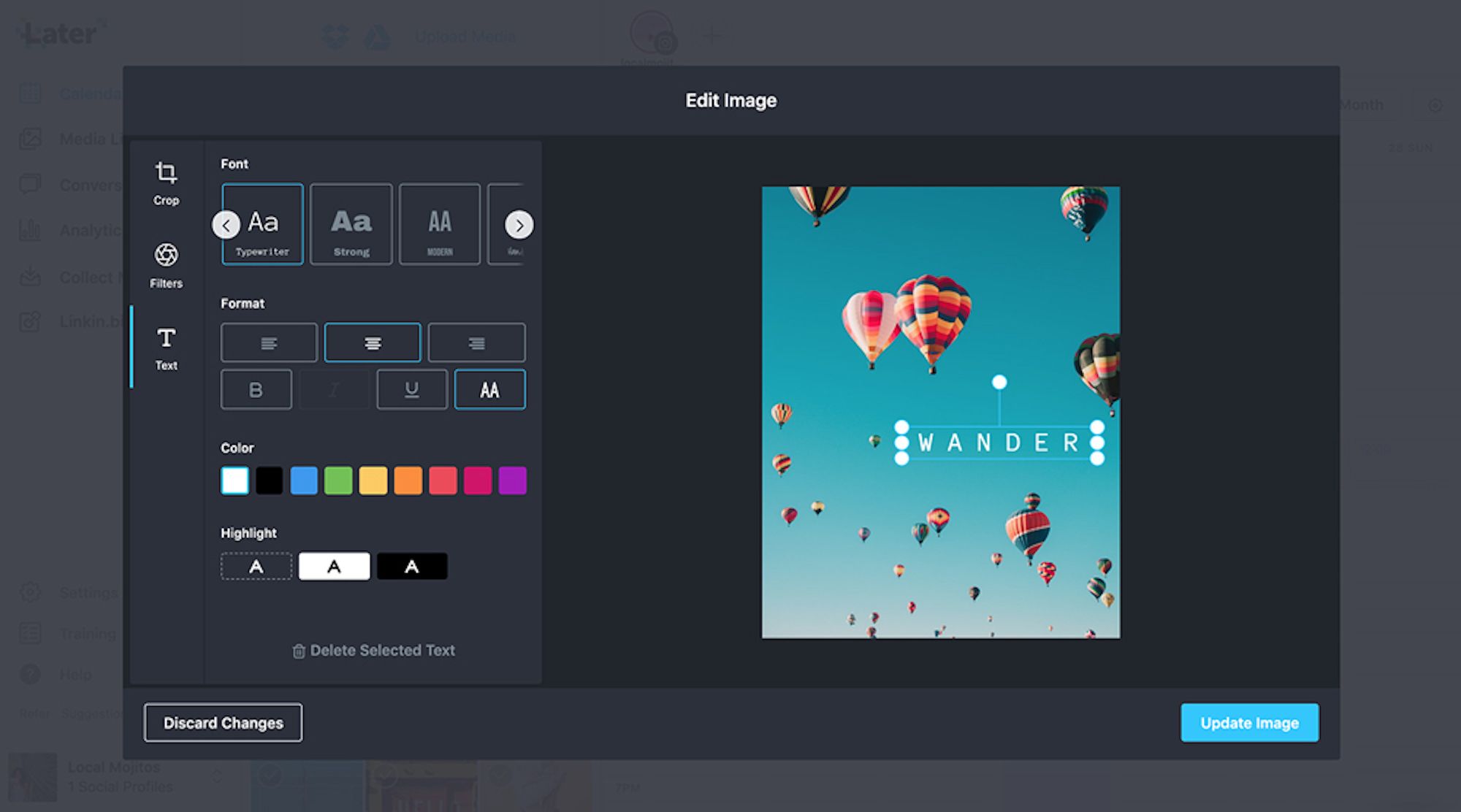
Task: Select no-highlight dashed option
Action: point(256,567)
